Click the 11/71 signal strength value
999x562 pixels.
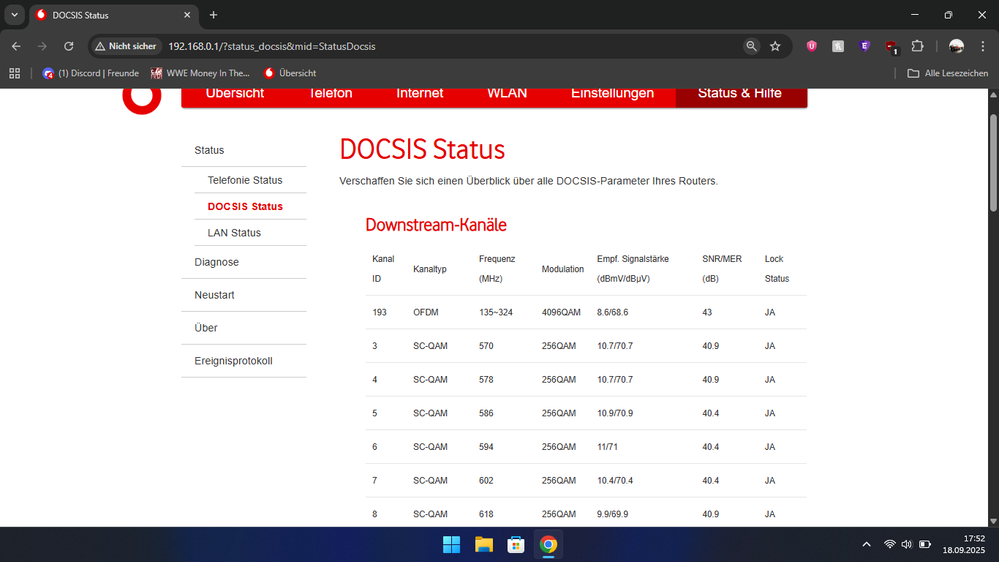607,447
